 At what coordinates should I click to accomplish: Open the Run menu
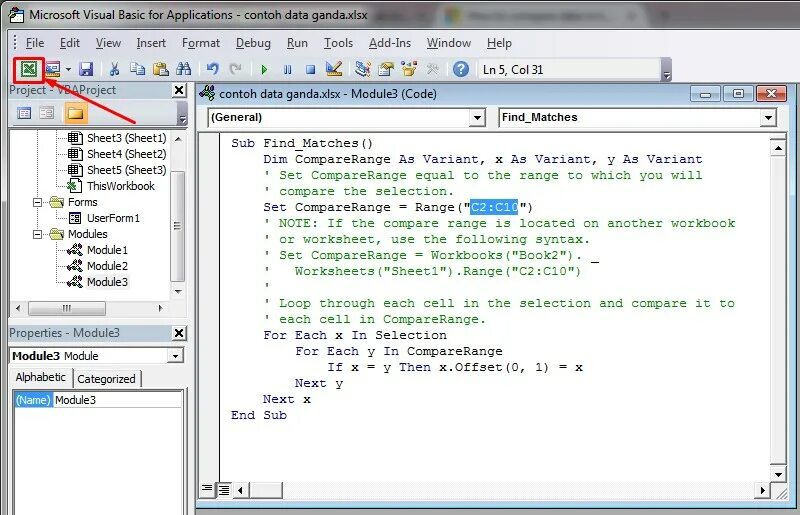tap(297, 43)
